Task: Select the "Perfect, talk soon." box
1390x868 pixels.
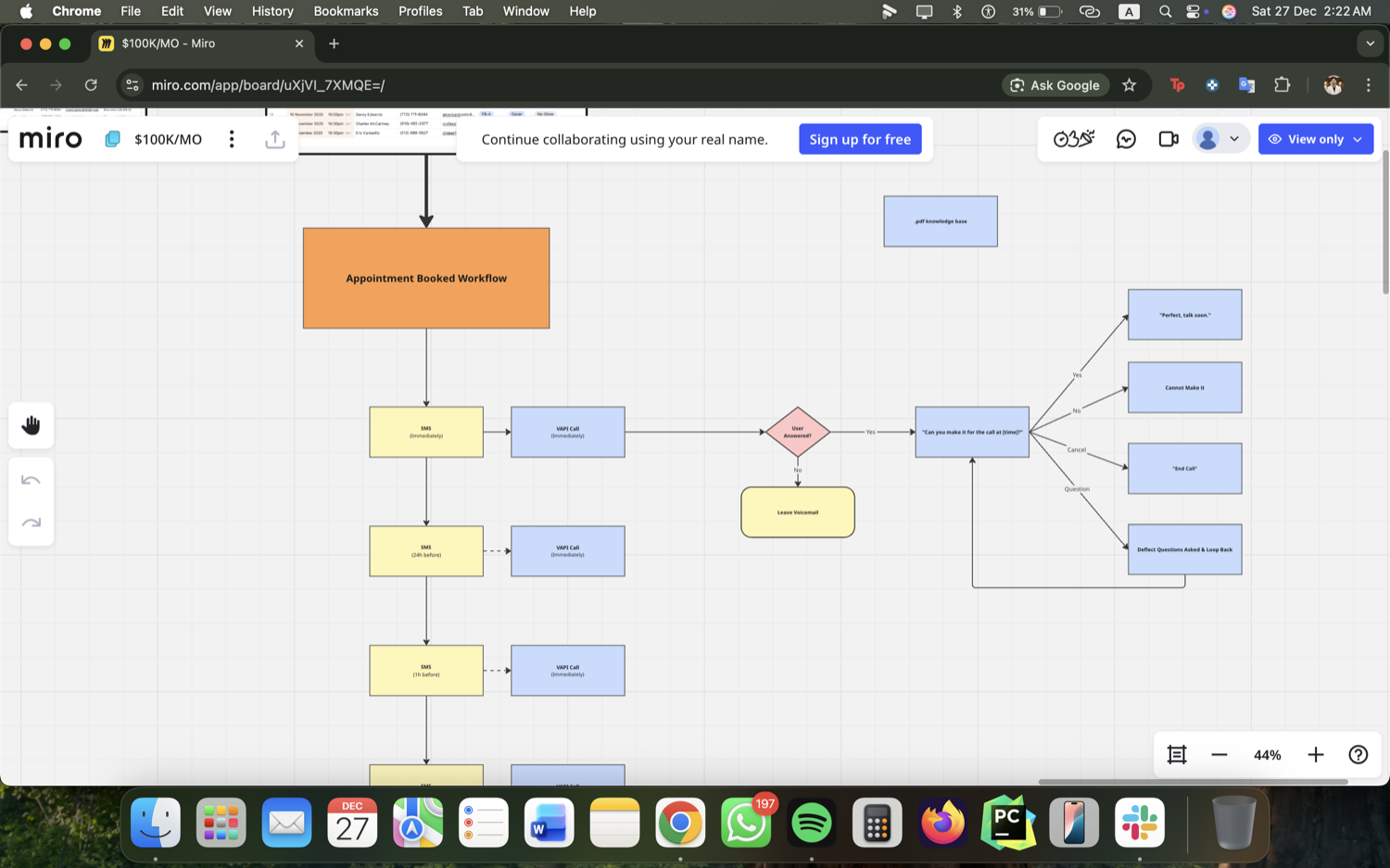Action: 1185,315
